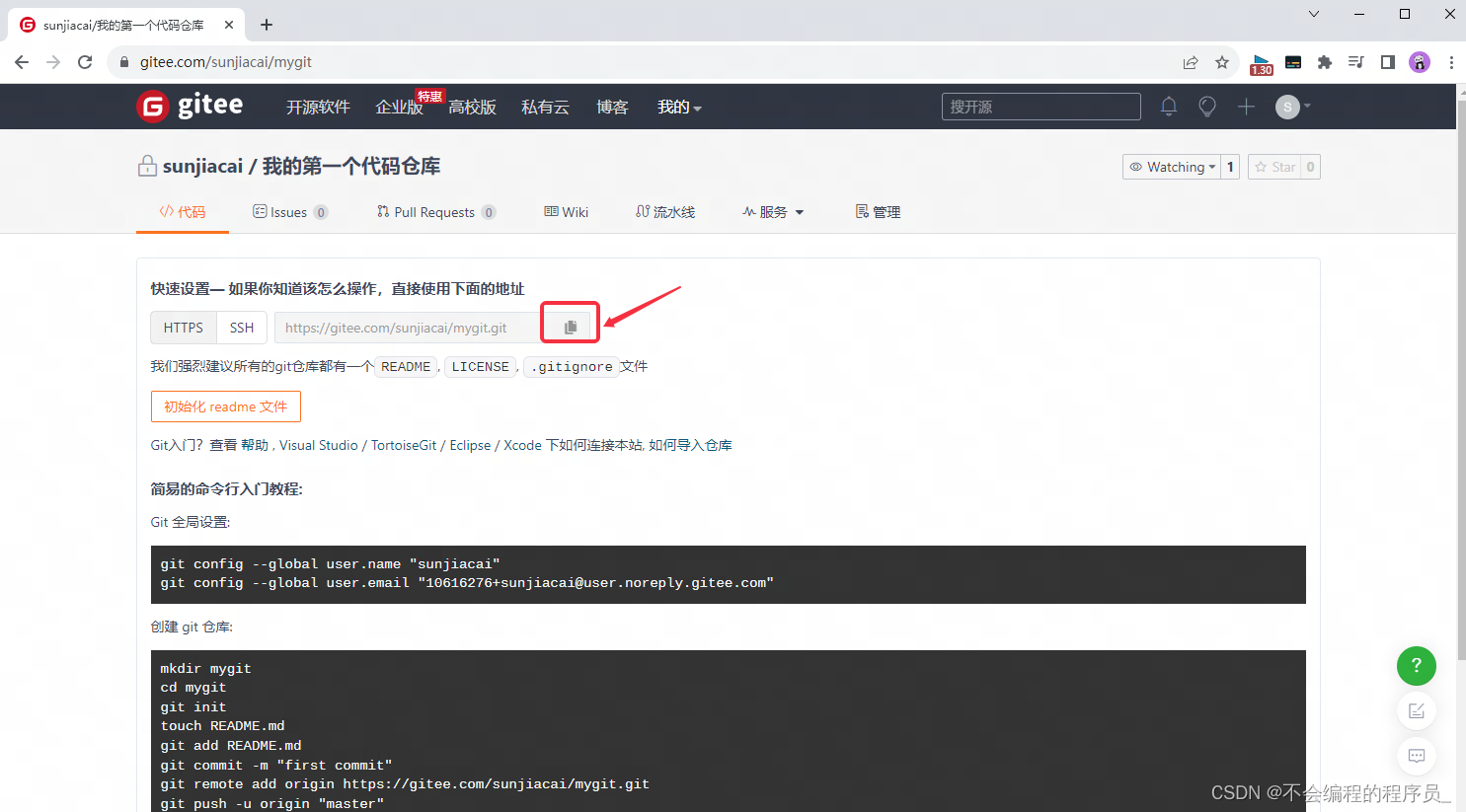Click the .gitignore tag link
The image size is (1466, 812).
[572, 367]
